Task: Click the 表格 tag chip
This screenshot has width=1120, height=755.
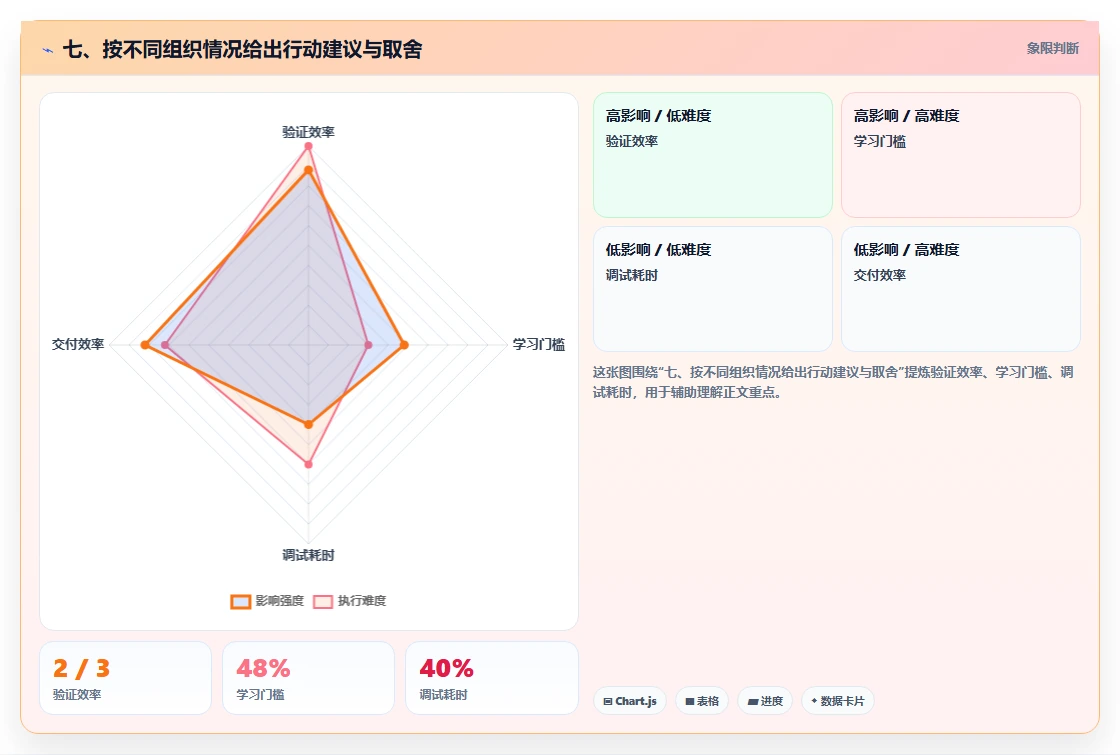Action: (x=702, y=701)
